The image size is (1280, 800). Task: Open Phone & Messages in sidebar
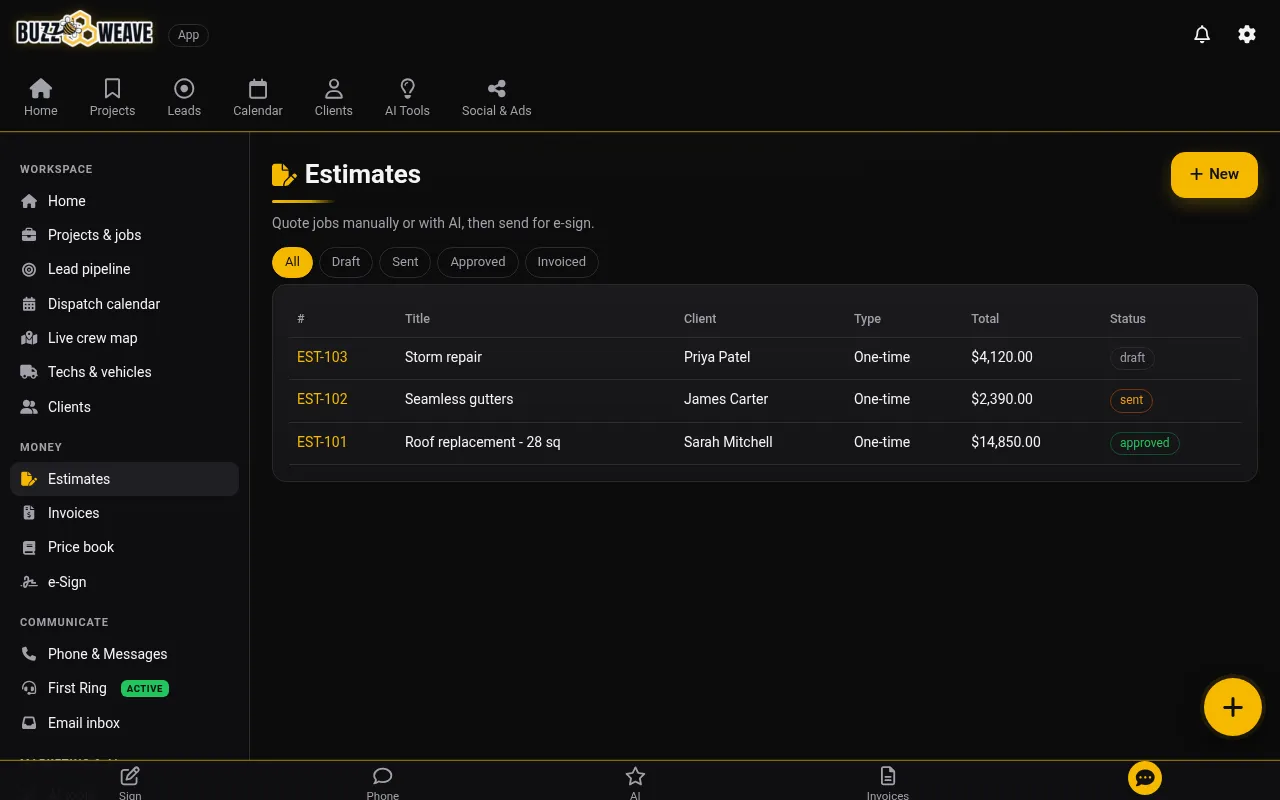pyautogui.click(x=124, y=654)
